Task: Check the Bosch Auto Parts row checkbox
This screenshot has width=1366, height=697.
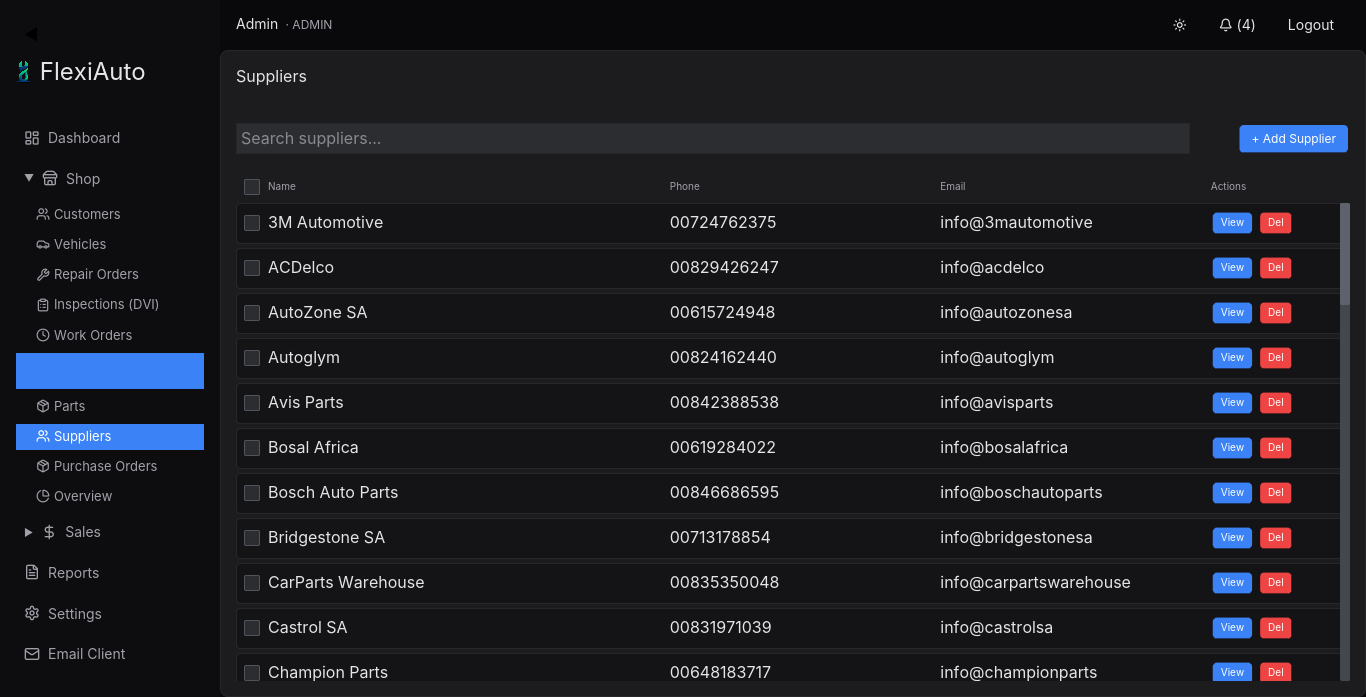Action: pyautogui.click(x=252, y=493)
